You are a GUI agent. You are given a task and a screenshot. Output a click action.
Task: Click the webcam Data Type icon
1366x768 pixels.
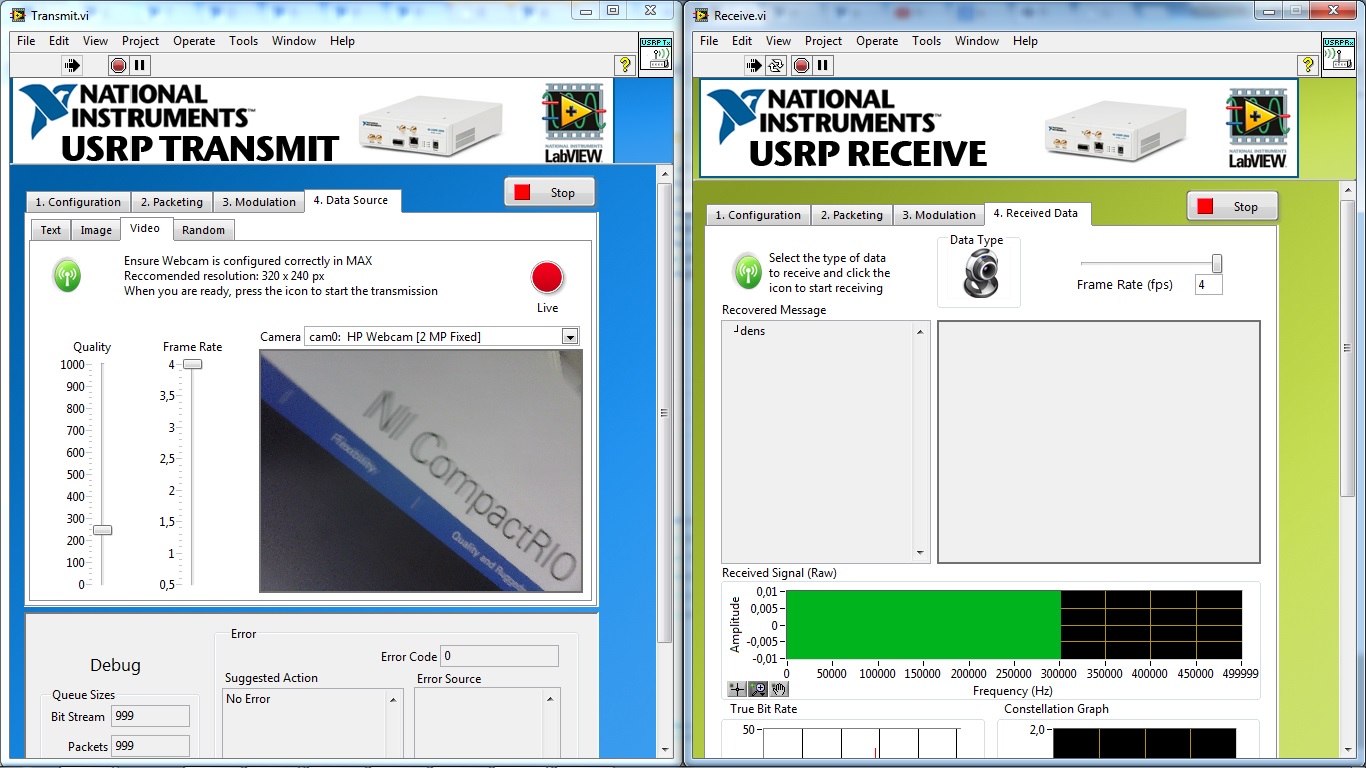(979, 276)
